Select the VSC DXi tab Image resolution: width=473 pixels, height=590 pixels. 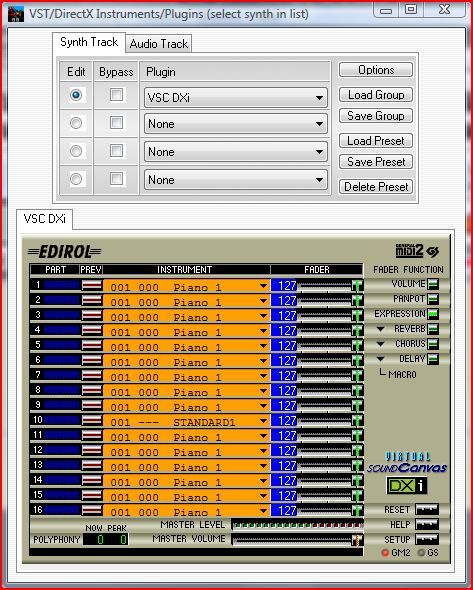tap(44, 219)
